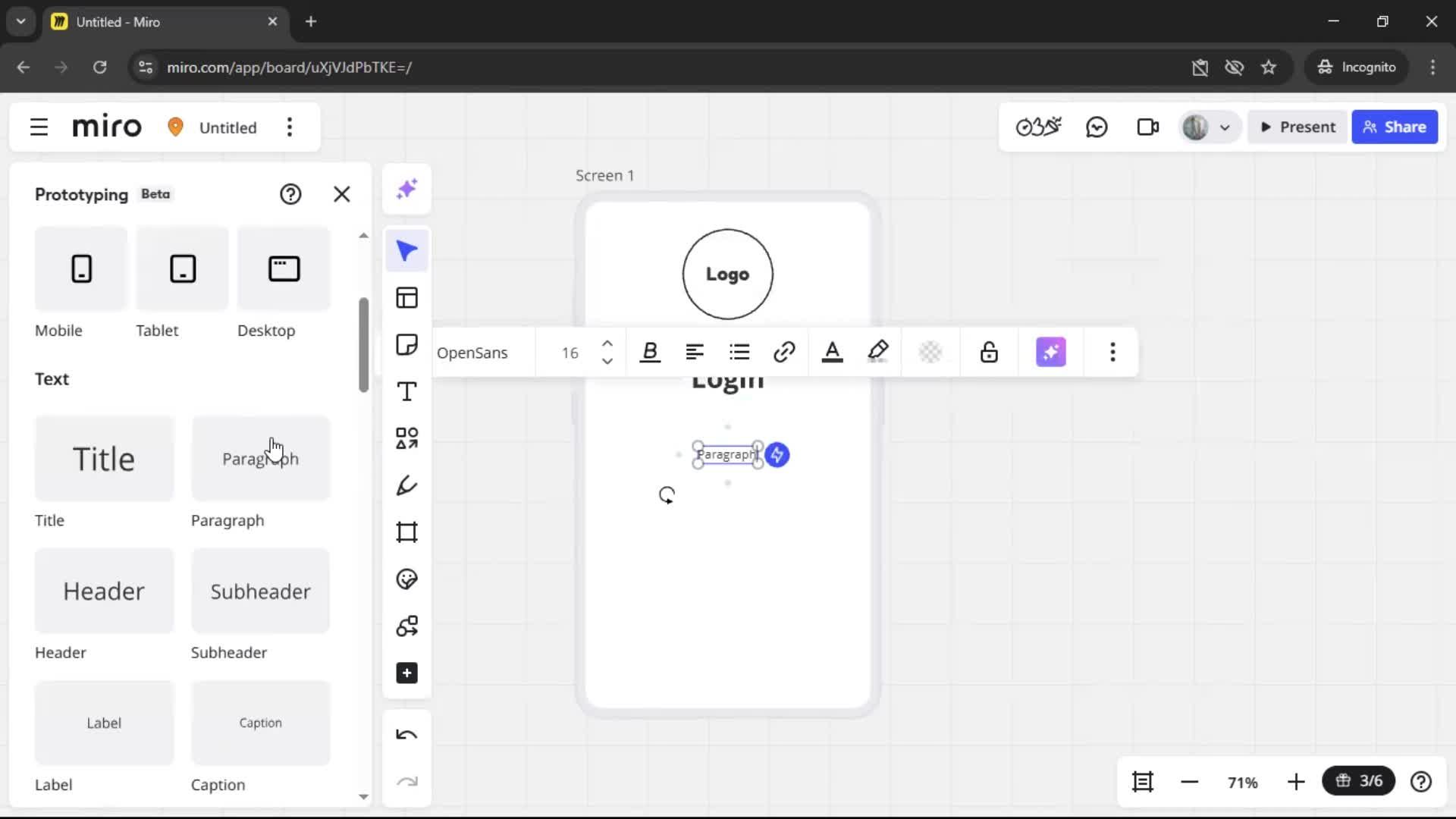1456x819 pixels.
Task: Open the Shapes tool
Action: (x=407, y=438)
